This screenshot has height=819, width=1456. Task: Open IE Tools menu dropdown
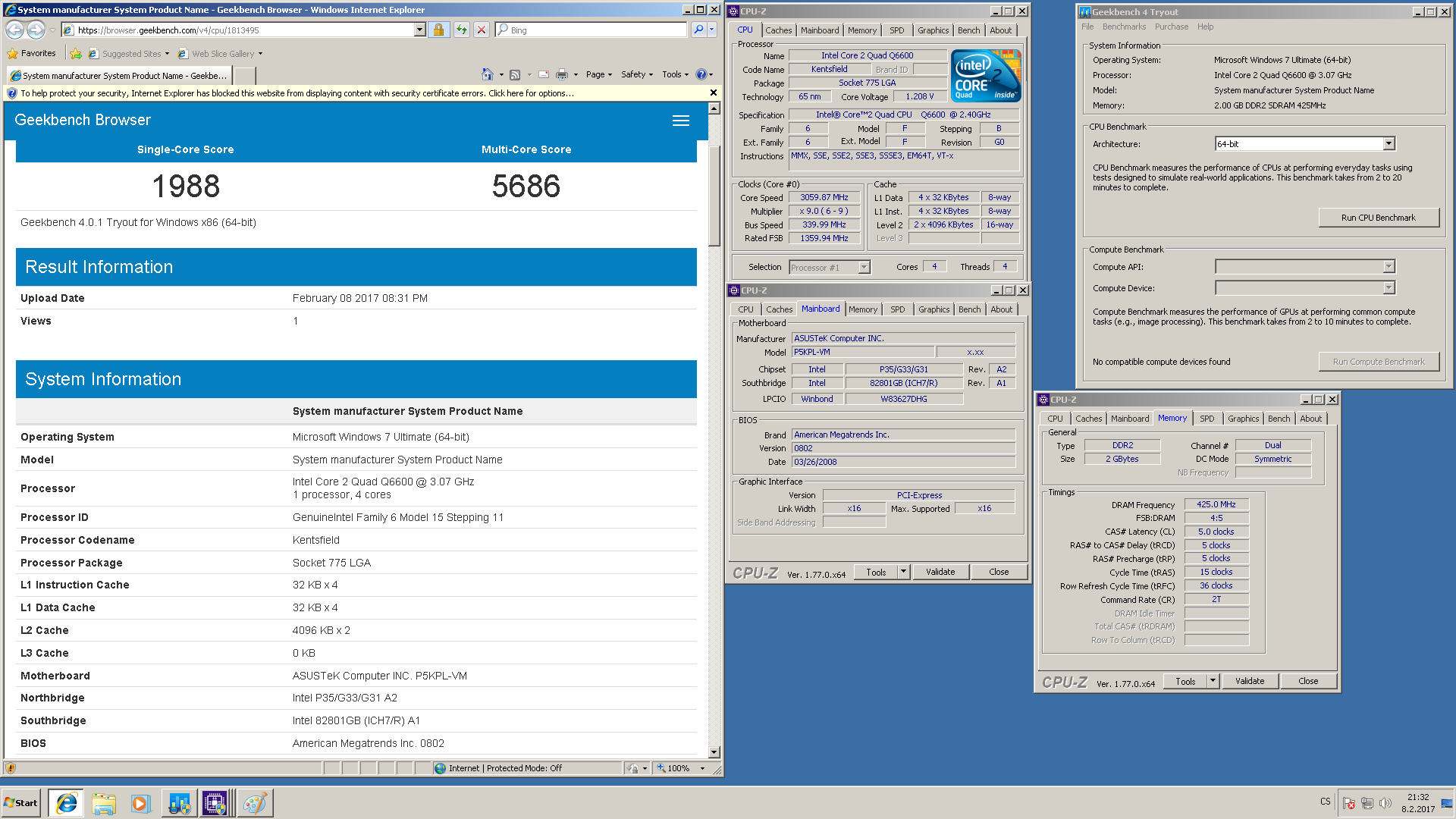pos(675,74)
